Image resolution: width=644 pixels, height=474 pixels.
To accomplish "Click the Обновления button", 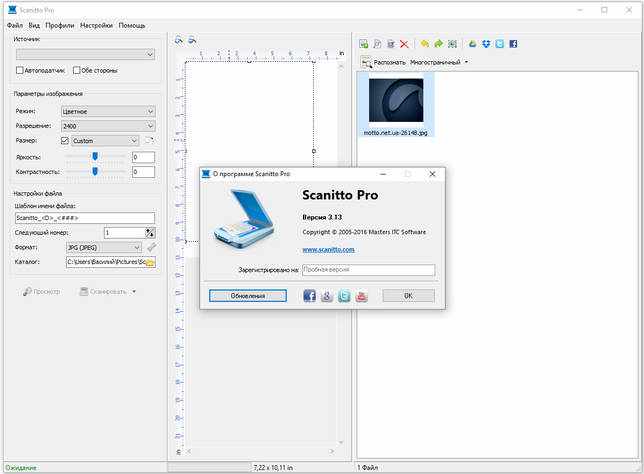I will (248, 296).
